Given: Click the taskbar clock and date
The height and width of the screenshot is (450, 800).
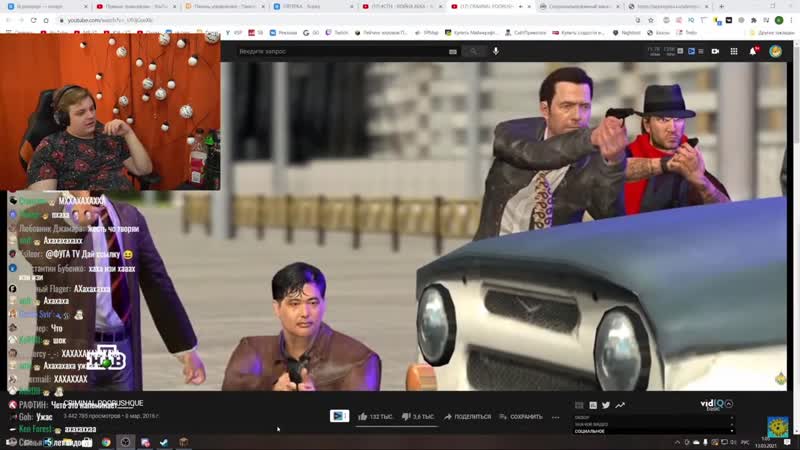Looking at the screenshot, I should tap(766, 442).
